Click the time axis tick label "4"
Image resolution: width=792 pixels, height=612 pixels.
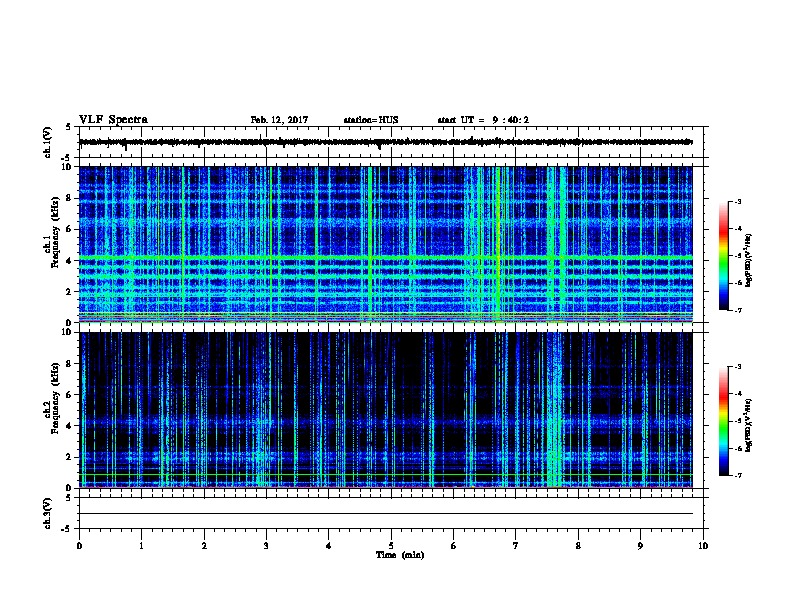click(329, 546)
